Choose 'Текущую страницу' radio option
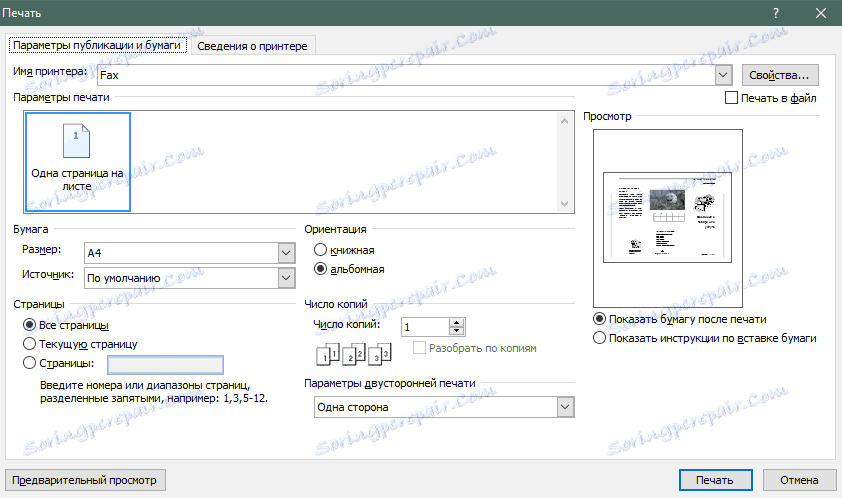842x498 pixels. (x=30, y=344)
